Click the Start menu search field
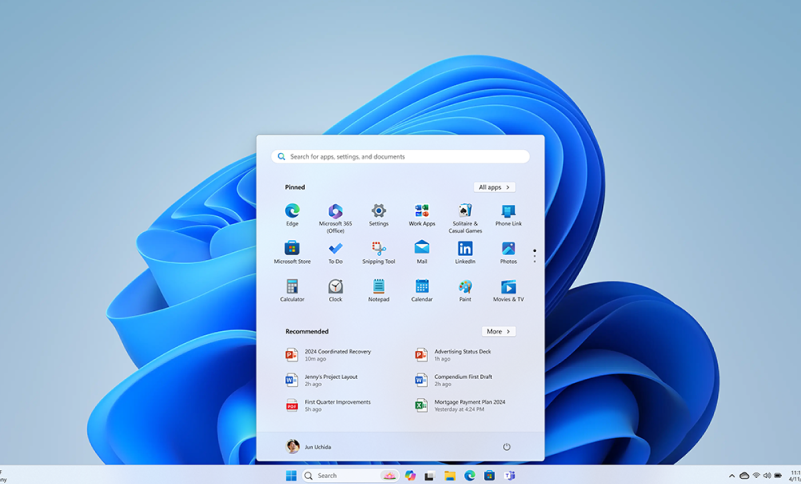This screenshot has height=484, width=801. 400,157
